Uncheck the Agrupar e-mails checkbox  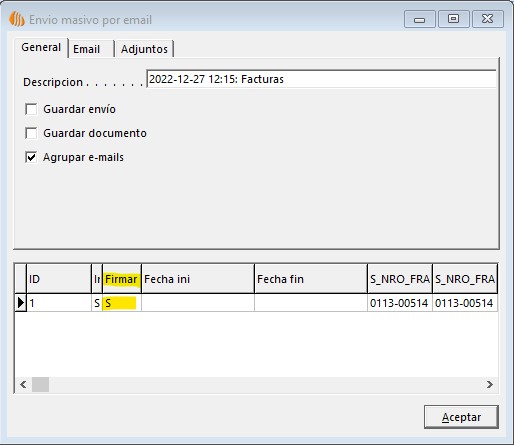pyautogui.click(x=31, y=157)
